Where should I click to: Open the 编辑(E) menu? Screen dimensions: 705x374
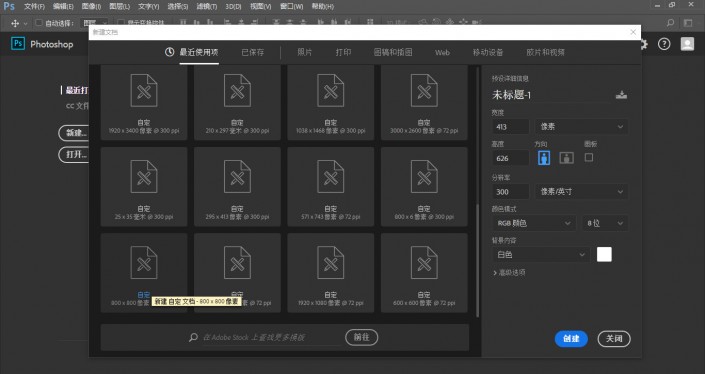tap(63, 6)
